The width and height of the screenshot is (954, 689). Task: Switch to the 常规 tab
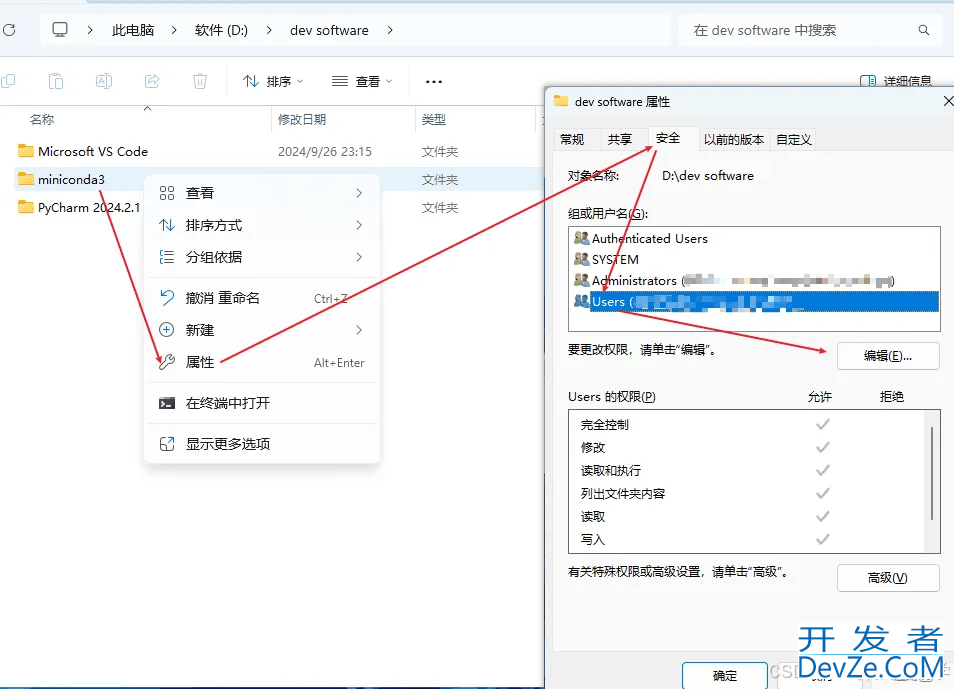click(x=572, y=139)
